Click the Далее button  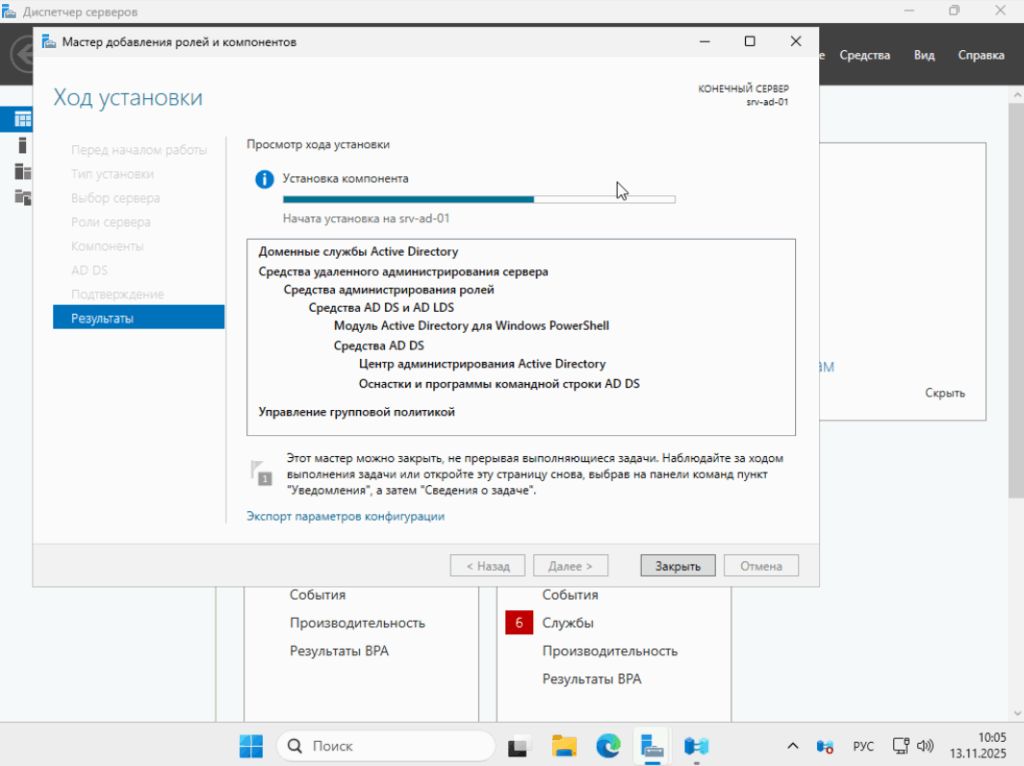[x=570, y=566]
